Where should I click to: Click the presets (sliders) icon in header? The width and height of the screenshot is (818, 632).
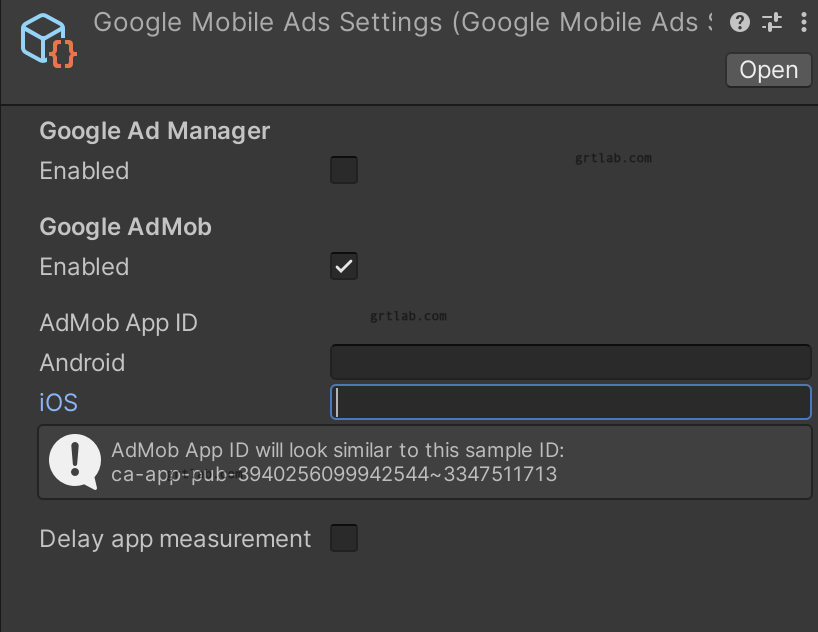[x=771, y=22]
